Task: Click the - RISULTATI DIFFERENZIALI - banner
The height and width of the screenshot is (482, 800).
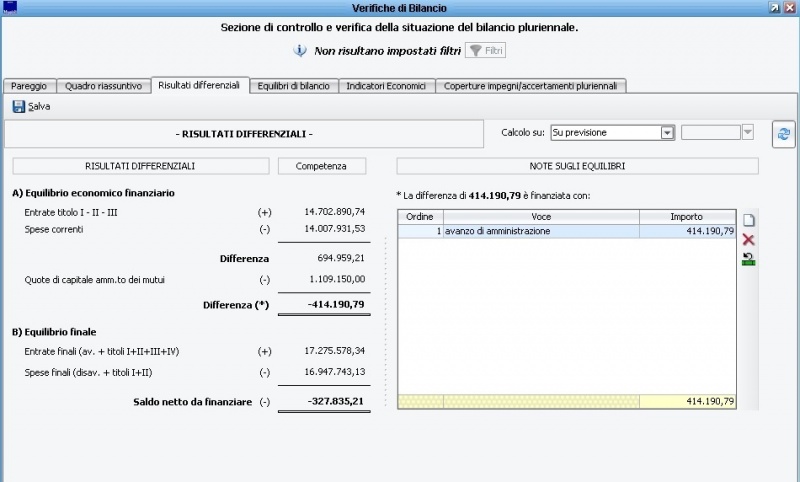Action: click(244, 134)
